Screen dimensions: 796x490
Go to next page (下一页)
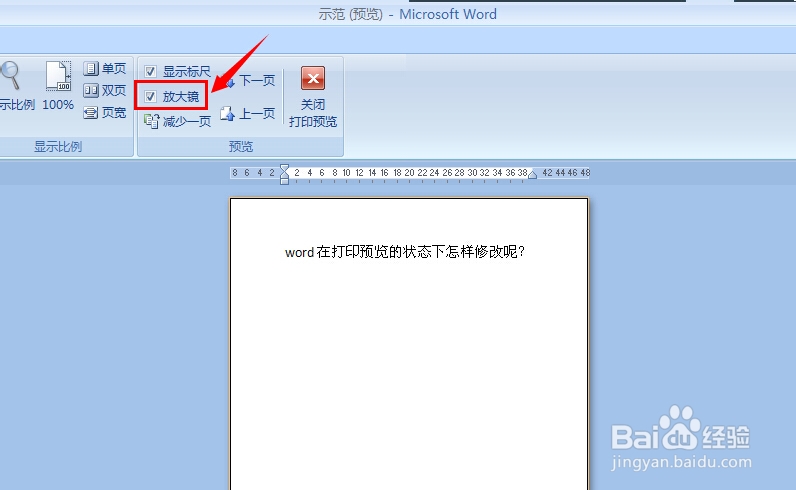(250, 80)
